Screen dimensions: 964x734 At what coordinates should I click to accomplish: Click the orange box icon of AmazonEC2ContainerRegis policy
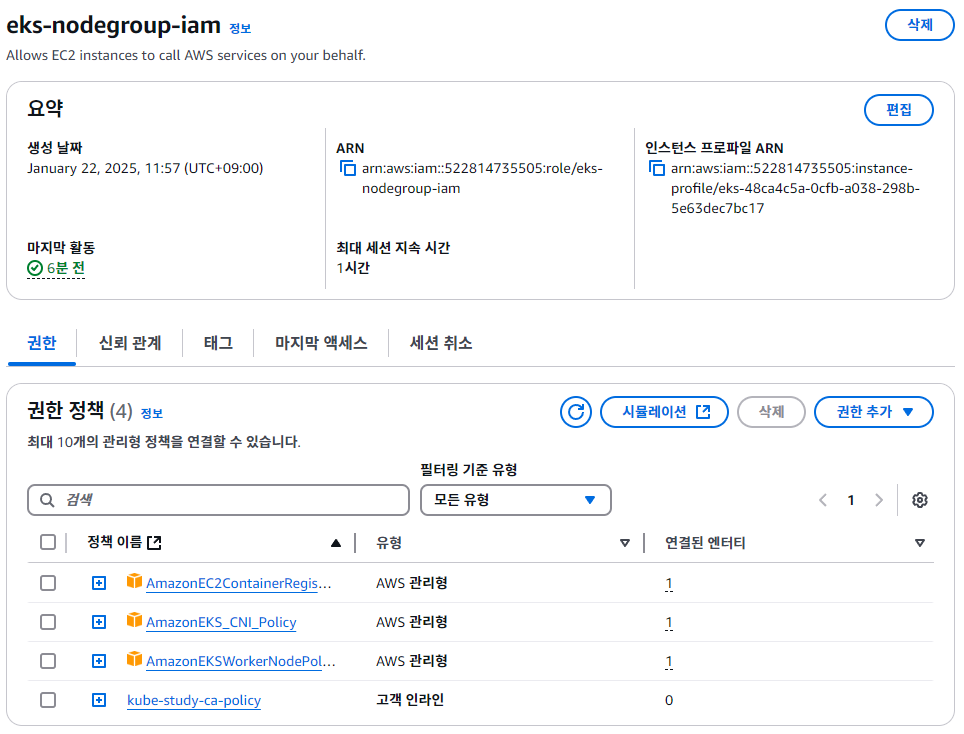pos(134,581)
